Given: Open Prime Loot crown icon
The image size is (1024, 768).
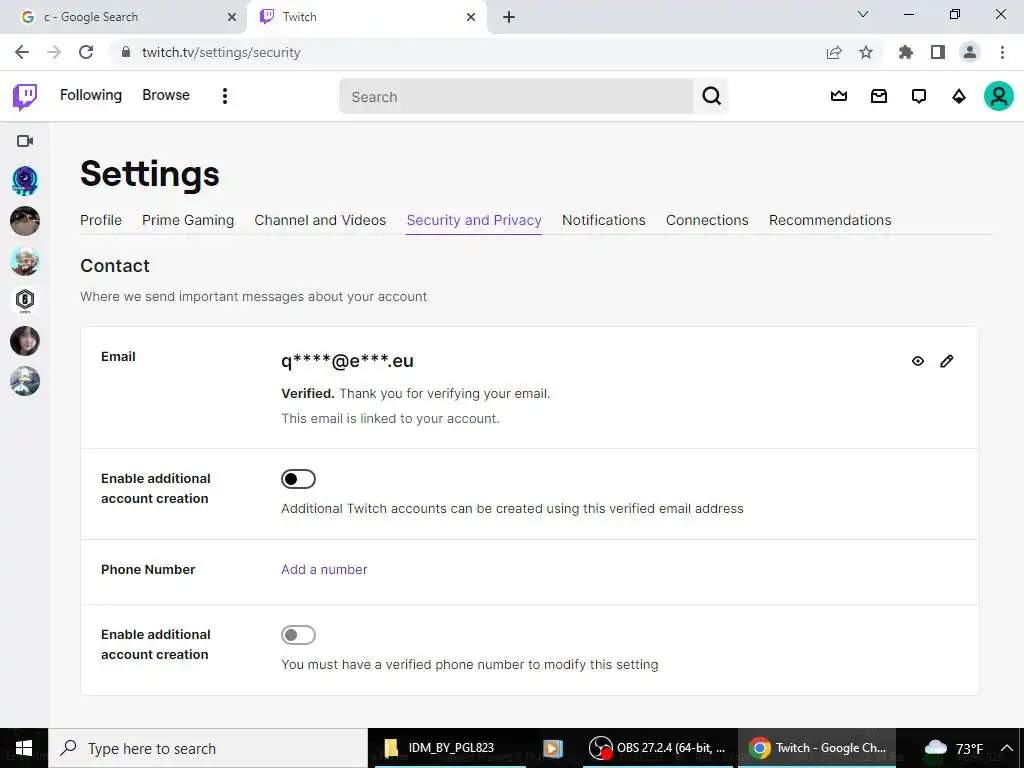Looking at the screenshot, I should click(839, 97).
